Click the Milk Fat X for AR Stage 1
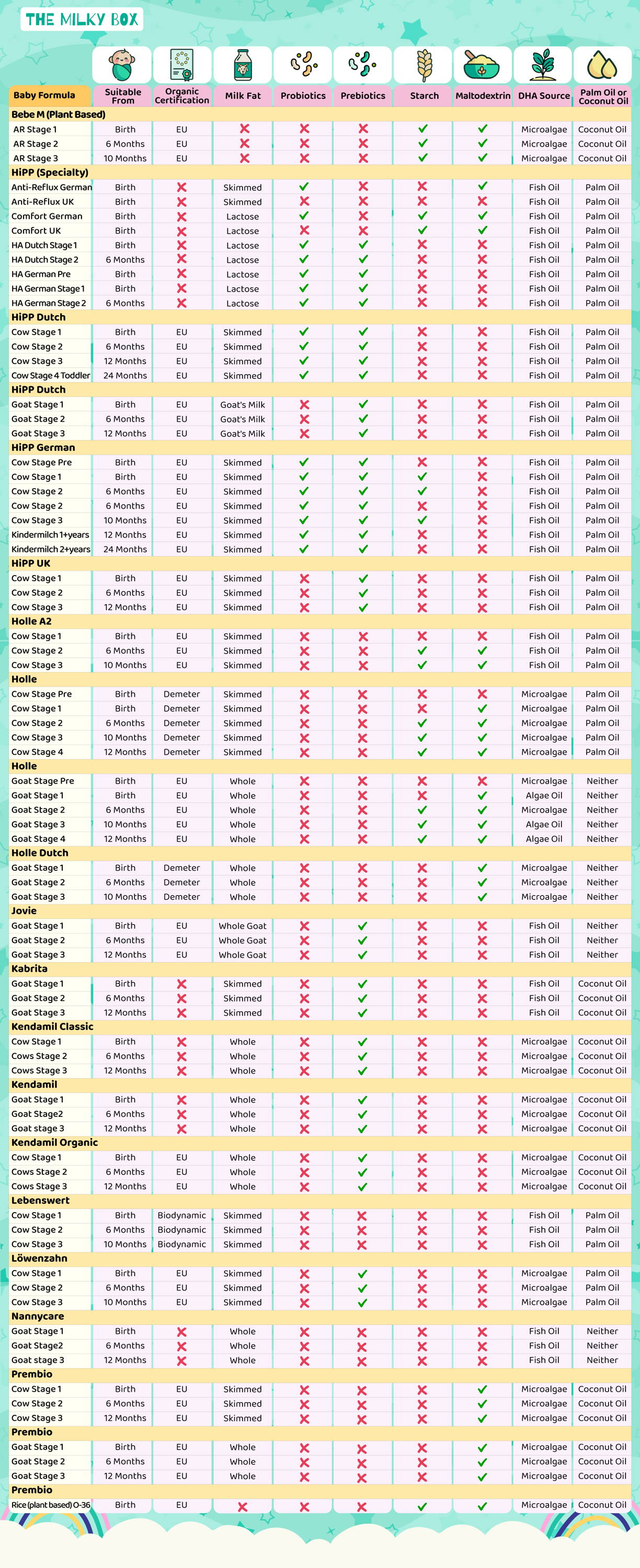640x1568 pixels. click(x=244, y=129)
